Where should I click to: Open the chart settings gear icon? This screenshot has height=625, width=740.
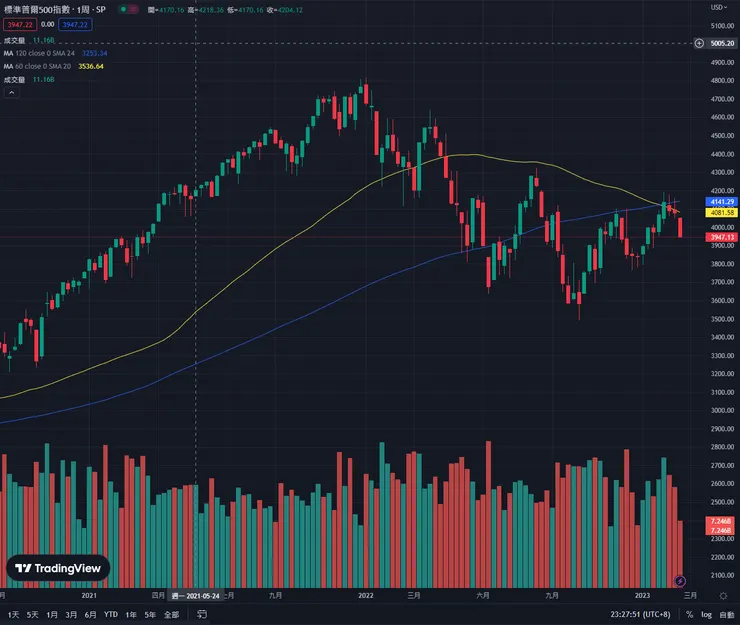click(723, 596)
